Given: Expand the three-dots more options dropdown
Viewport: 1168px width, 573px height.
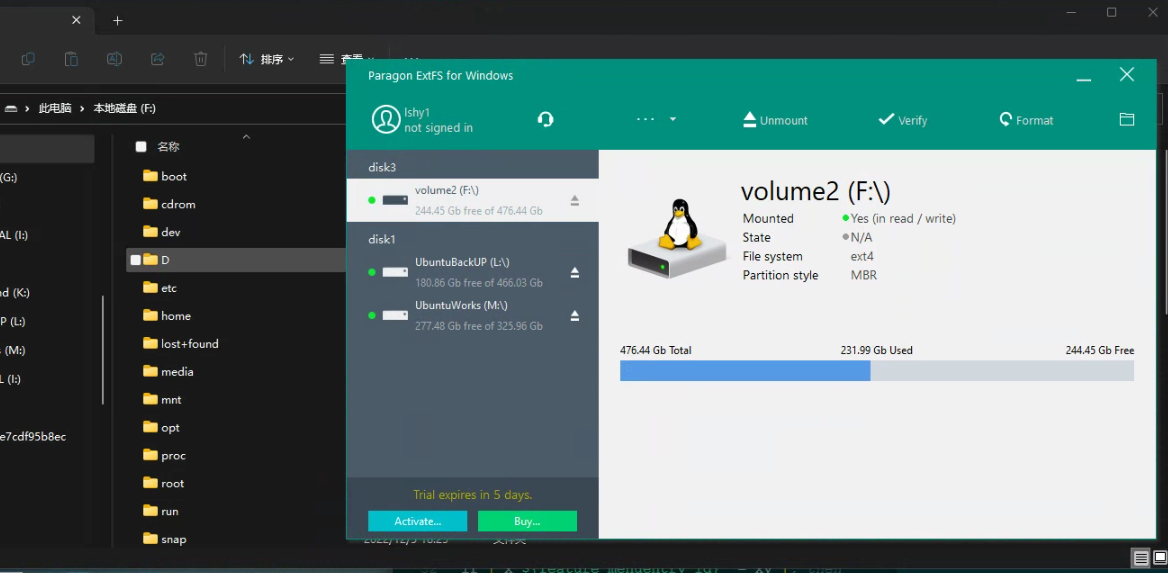Looking at the screenshot, I should pos(656,119).
